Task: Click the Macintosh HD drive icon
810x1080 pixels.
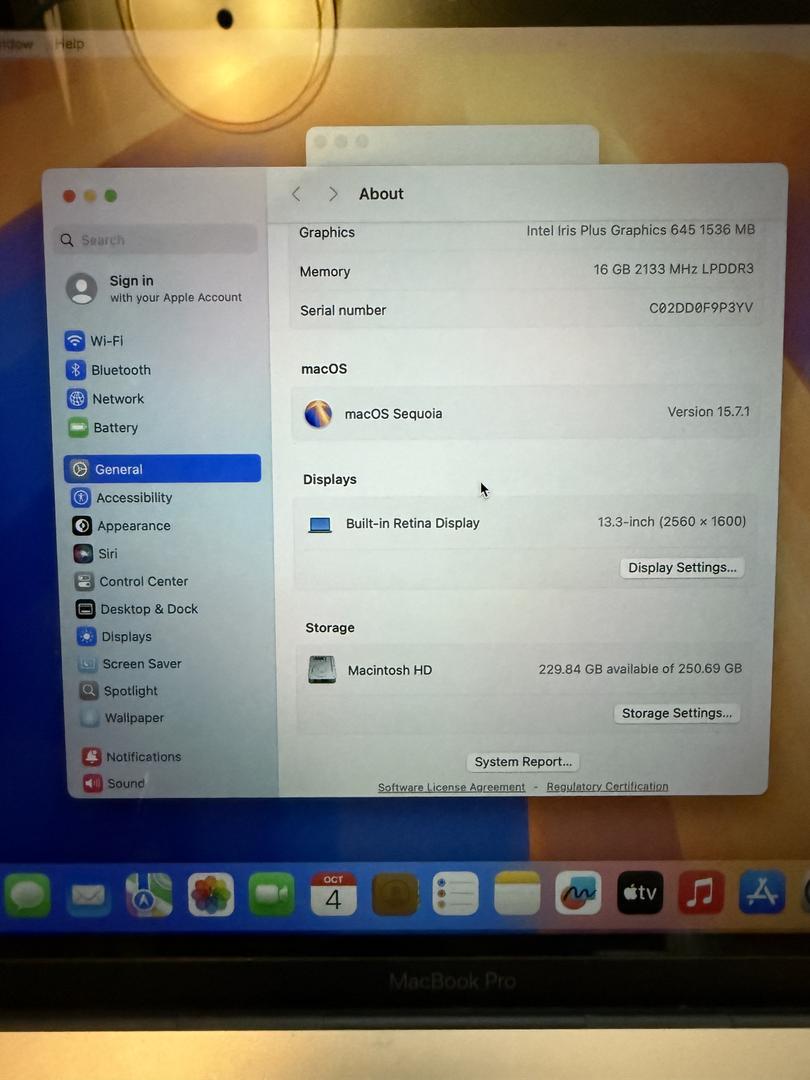Action: [x=322, y=669]
